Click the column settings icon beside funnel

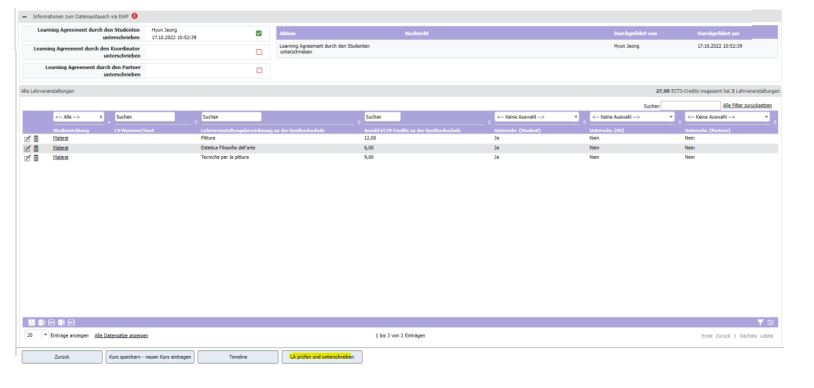770,323
